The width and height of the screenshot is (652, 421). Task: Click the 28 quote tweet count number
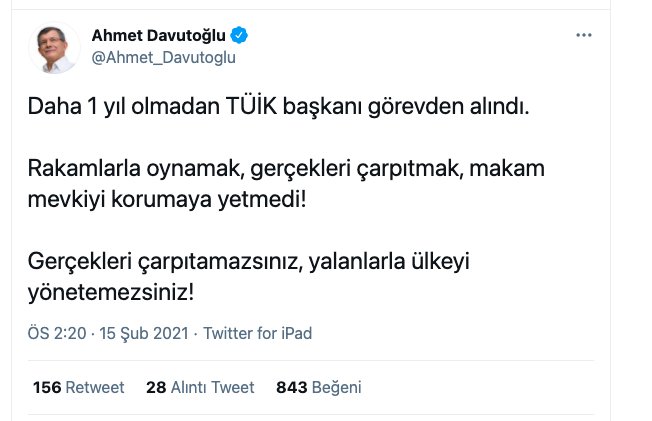point(155,387)
